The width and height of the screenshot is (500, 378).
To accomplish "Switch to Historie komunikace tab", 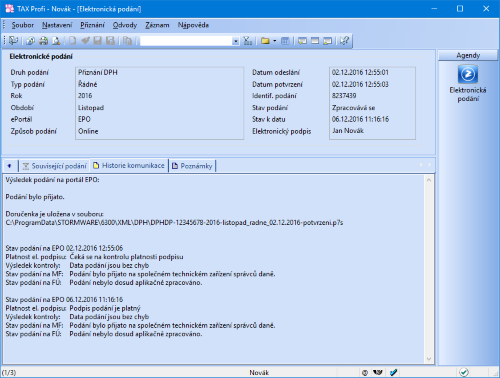I will tap(129, 165).
